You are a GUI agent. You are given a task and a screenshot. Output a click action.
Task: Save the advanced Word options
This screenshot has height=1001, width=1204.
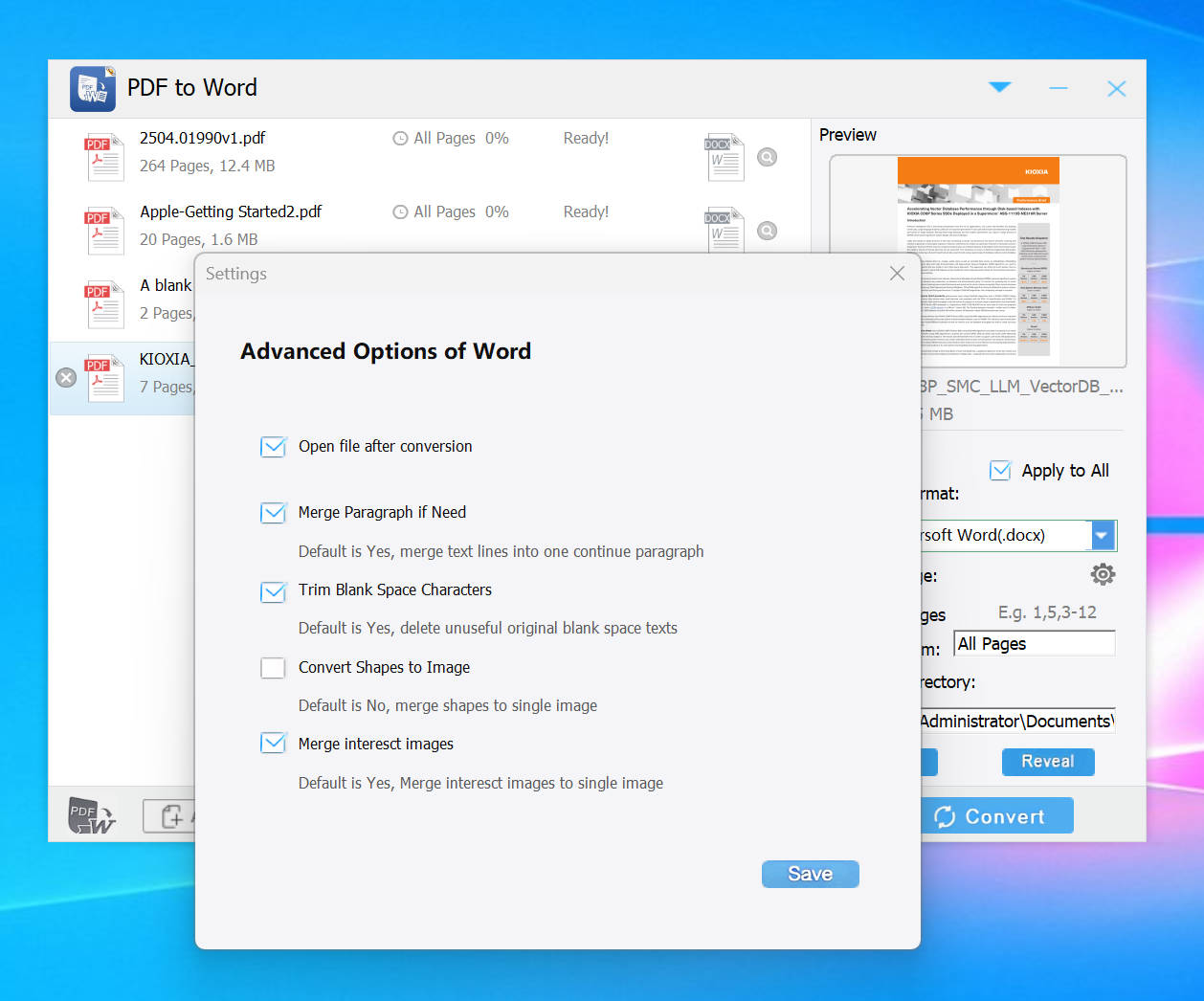click(810, 874)
